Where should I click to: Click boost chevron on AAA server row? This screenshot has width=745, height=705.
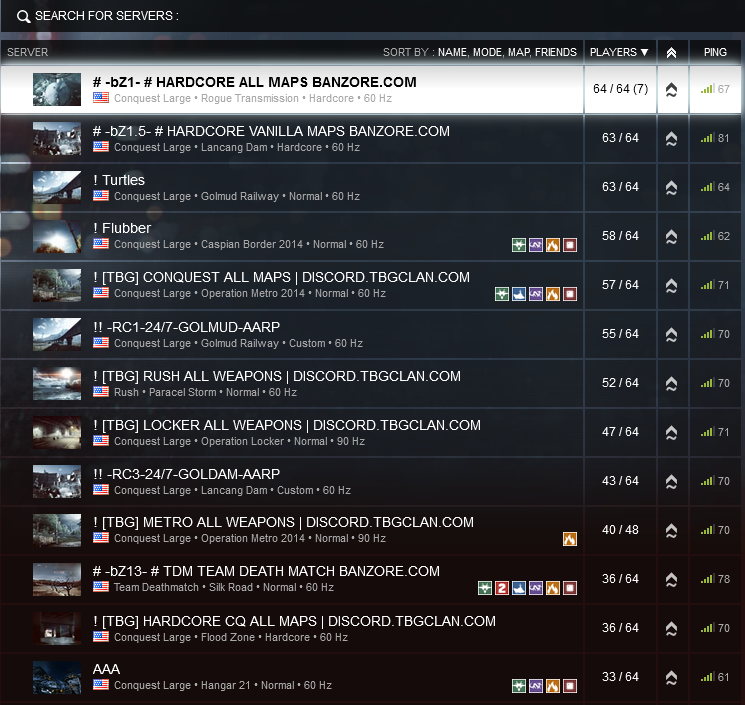[x=671, y=677]
